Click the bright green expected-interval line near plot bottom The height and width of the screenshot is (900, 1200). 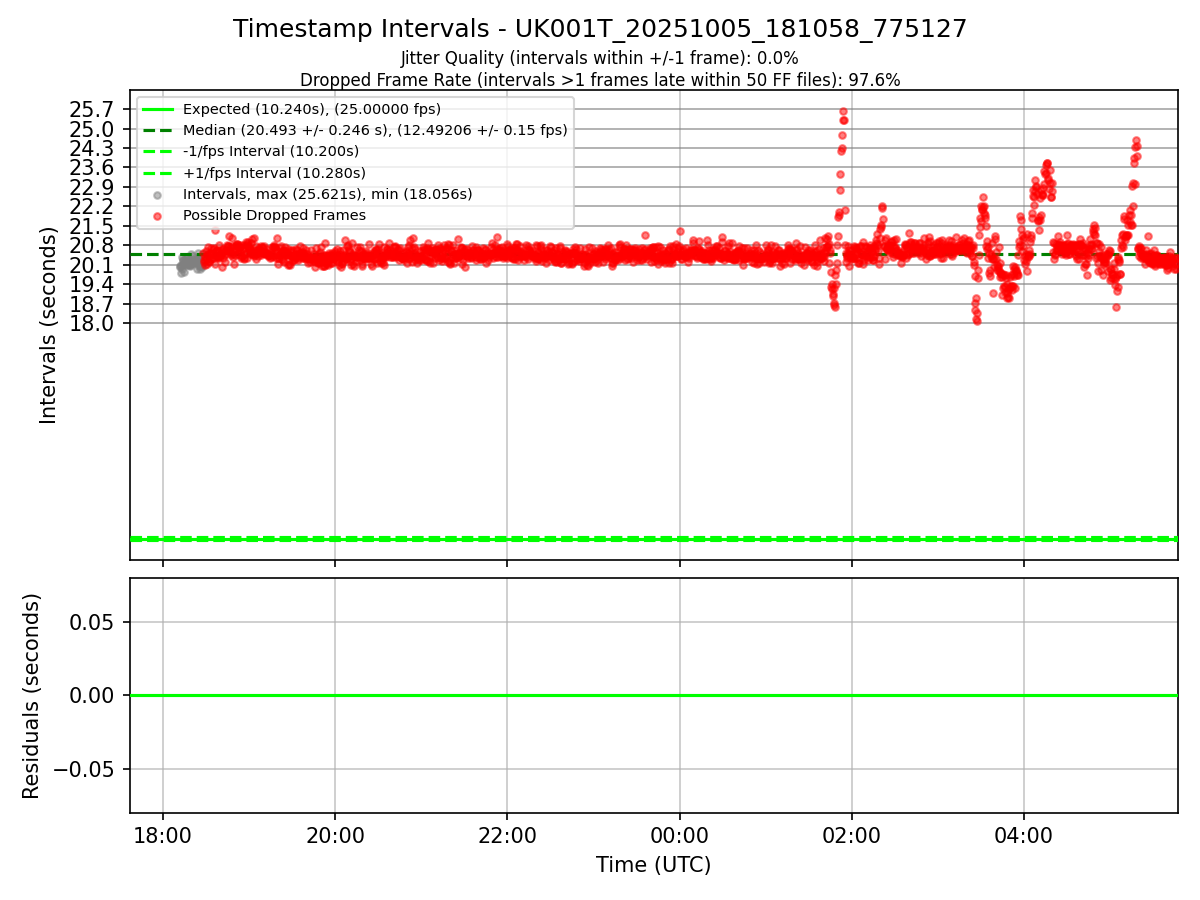tap(653, 539)
